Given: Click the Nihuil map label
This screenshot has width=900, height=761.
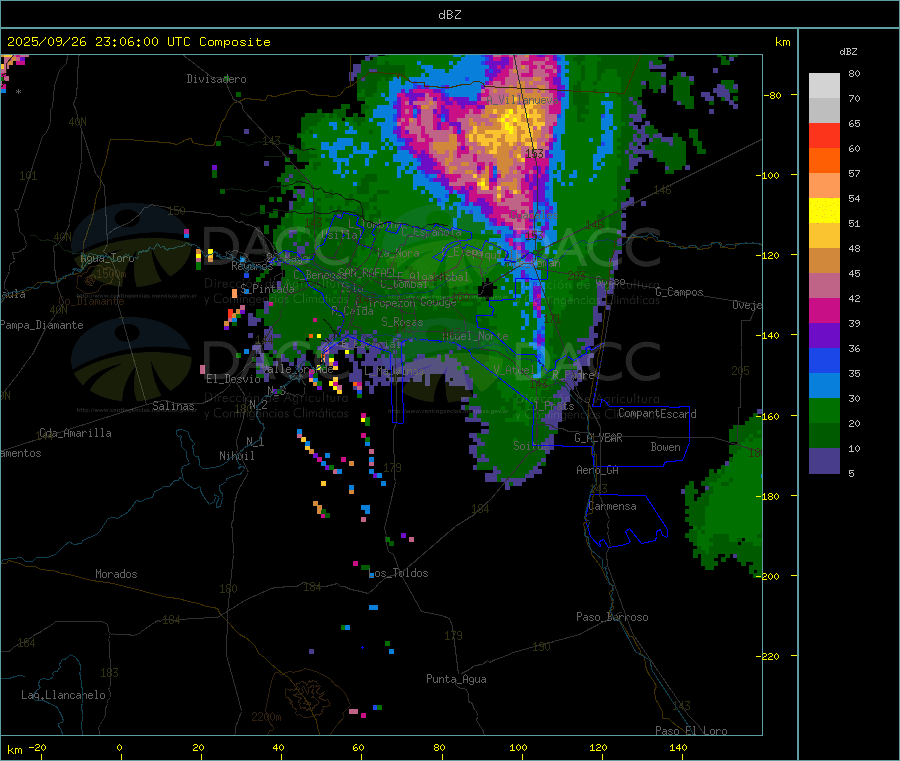Looking at the screenshot, I should (236, 456).
